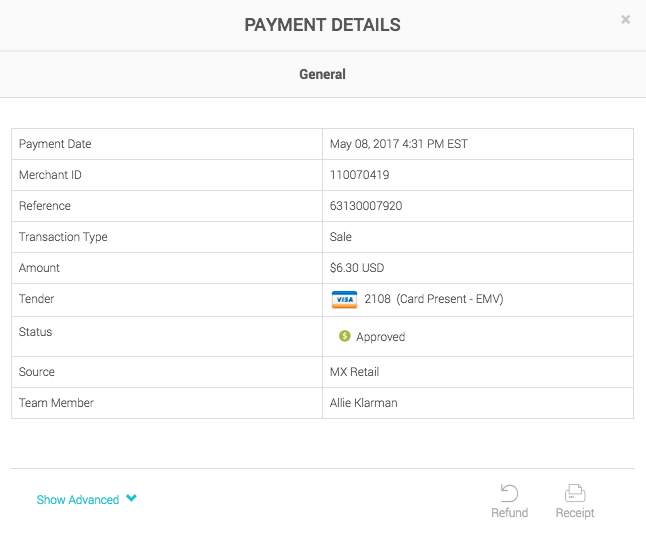Click the Receipt printer icon
The height and width of the screenshot is (546, 646).
[574, 493]
